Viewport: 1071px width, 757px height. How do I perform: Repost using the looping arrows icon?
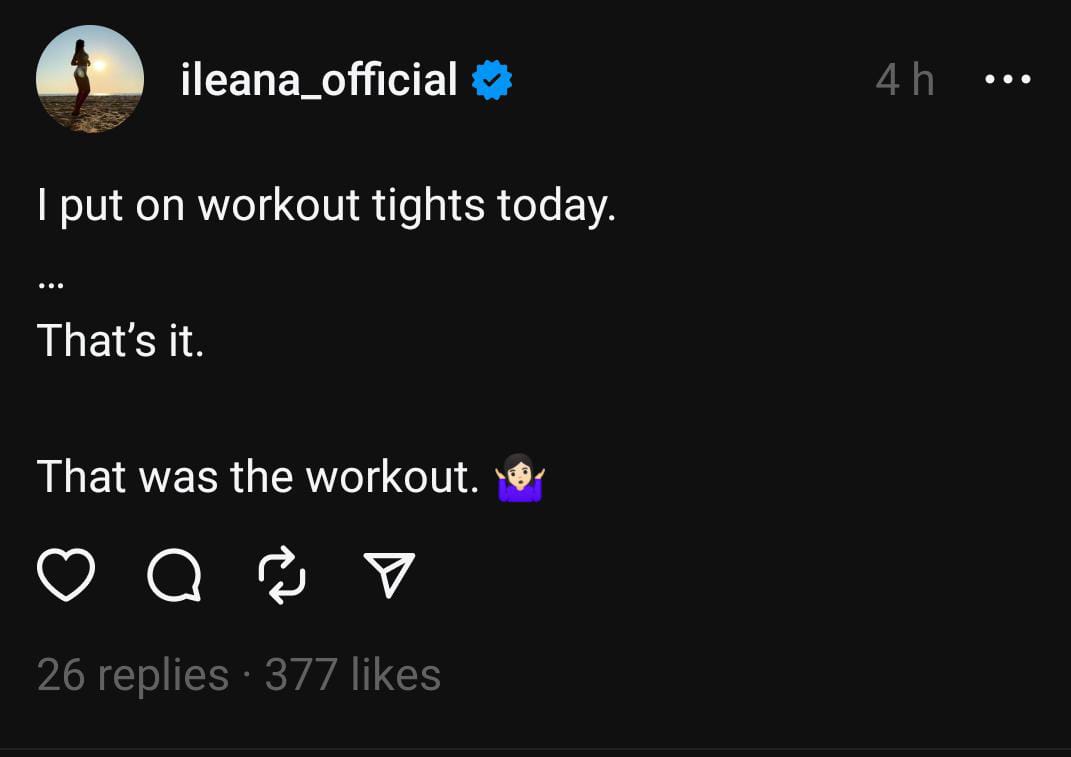281,575
